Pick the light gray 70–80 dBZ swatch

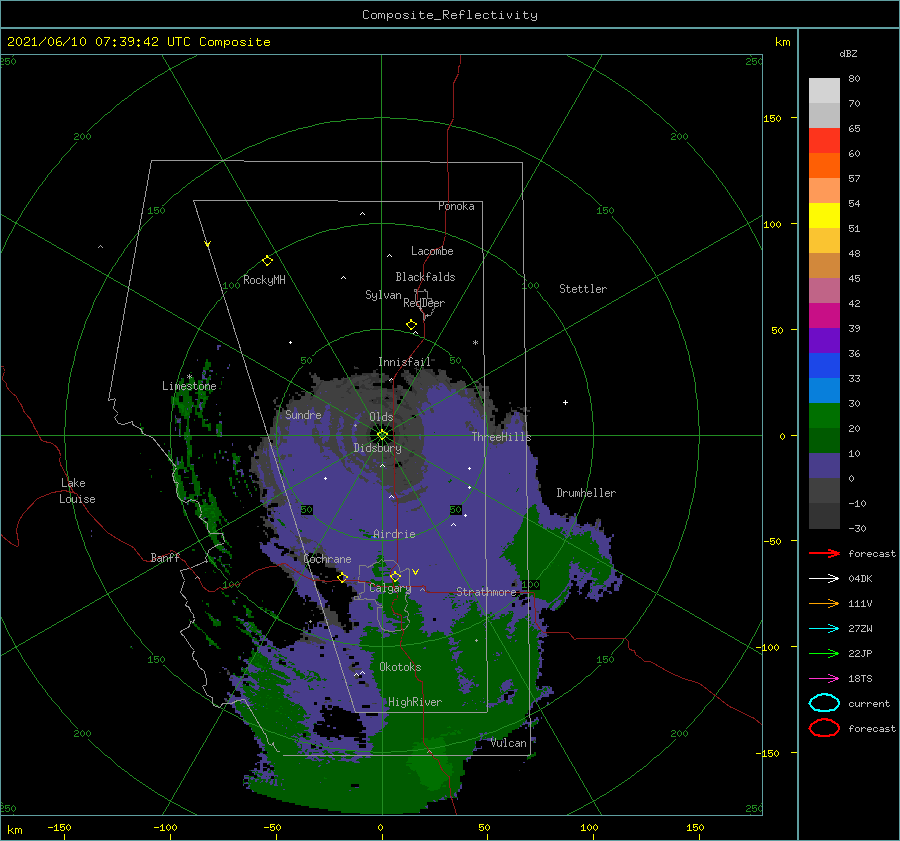coord(824,90)
